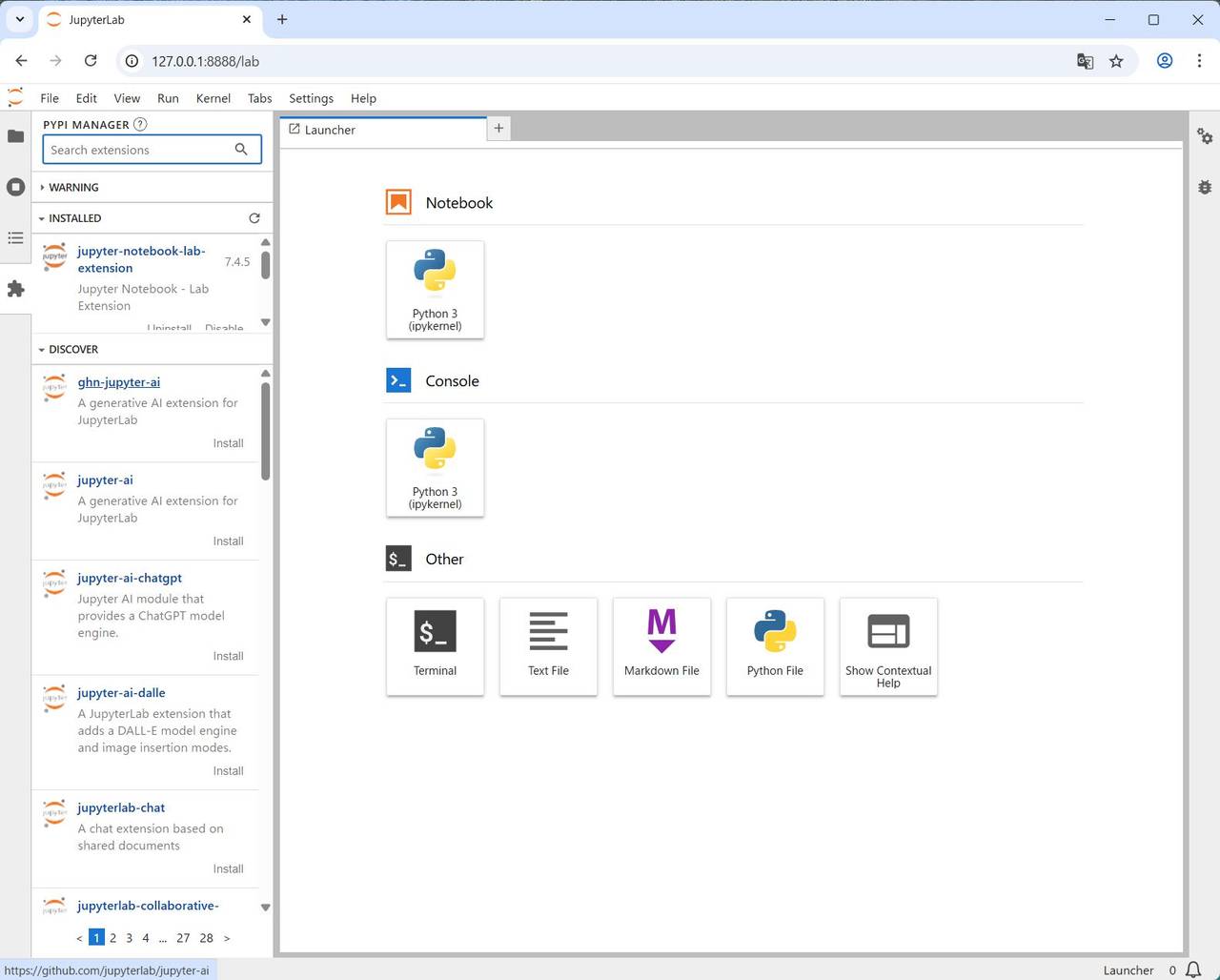Open the Settings menu
This screenshot has width=1220, height=980.
tap(311, 98)
